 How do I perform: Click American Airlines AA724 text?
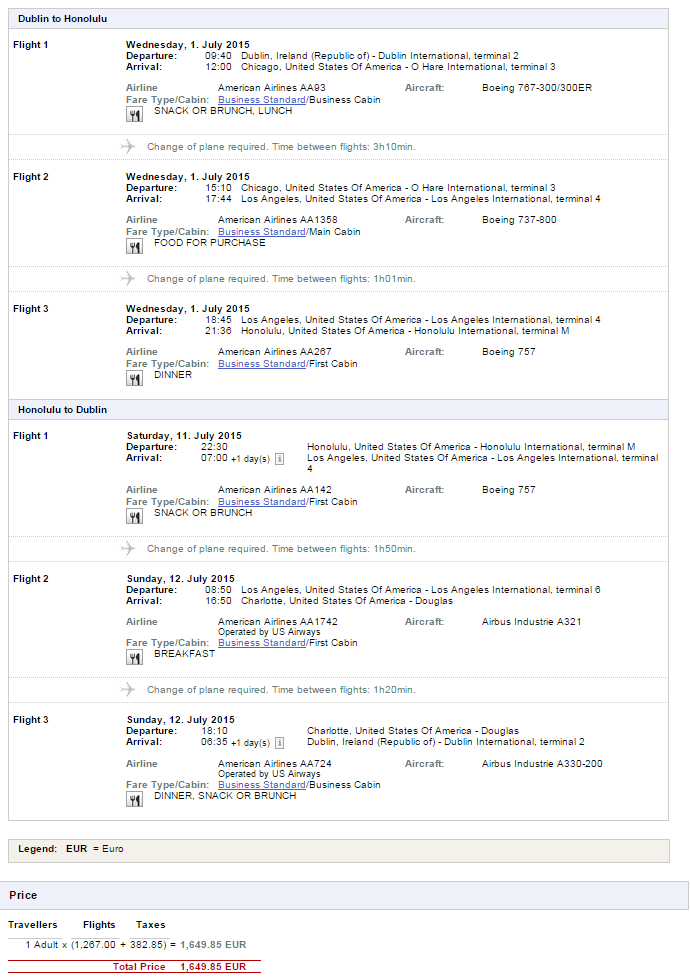tap(275, 763)
